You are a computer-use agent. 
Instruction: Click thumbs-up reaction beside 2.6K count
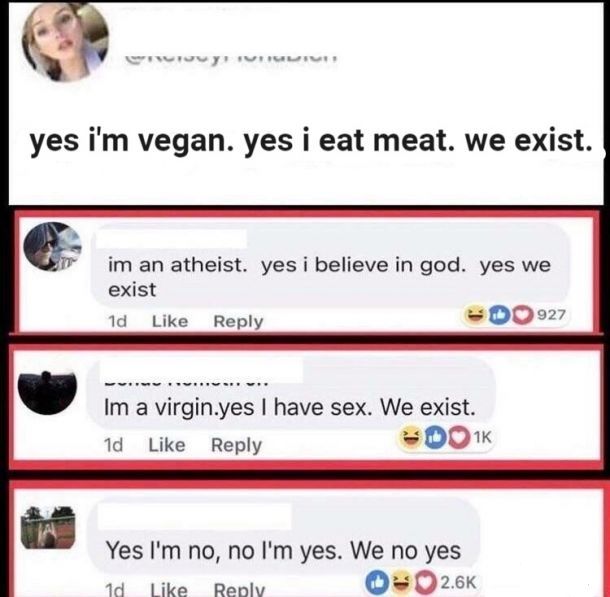point(376,583)
